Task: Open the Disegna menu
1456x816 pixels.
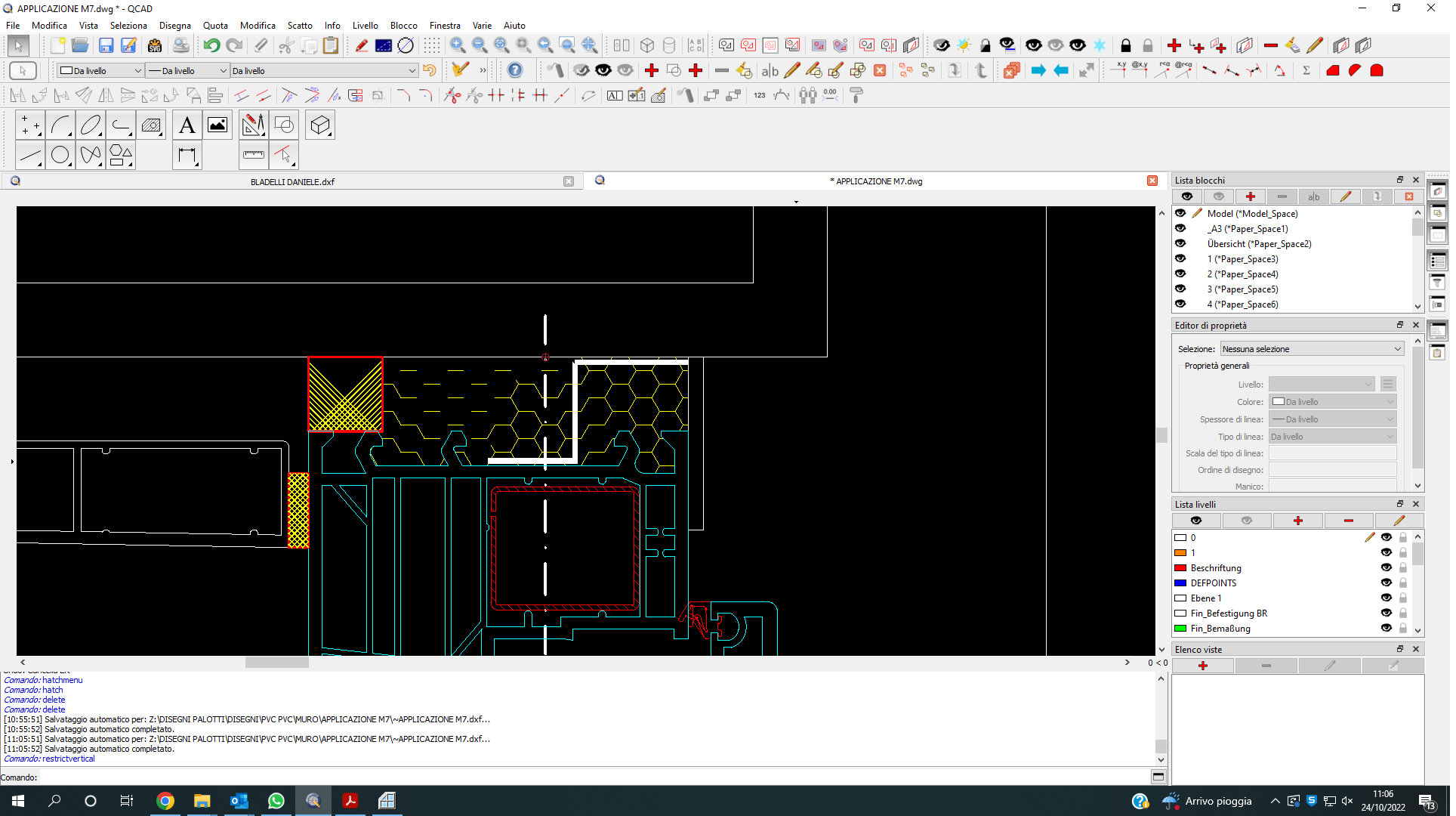Action: [175, 25]
